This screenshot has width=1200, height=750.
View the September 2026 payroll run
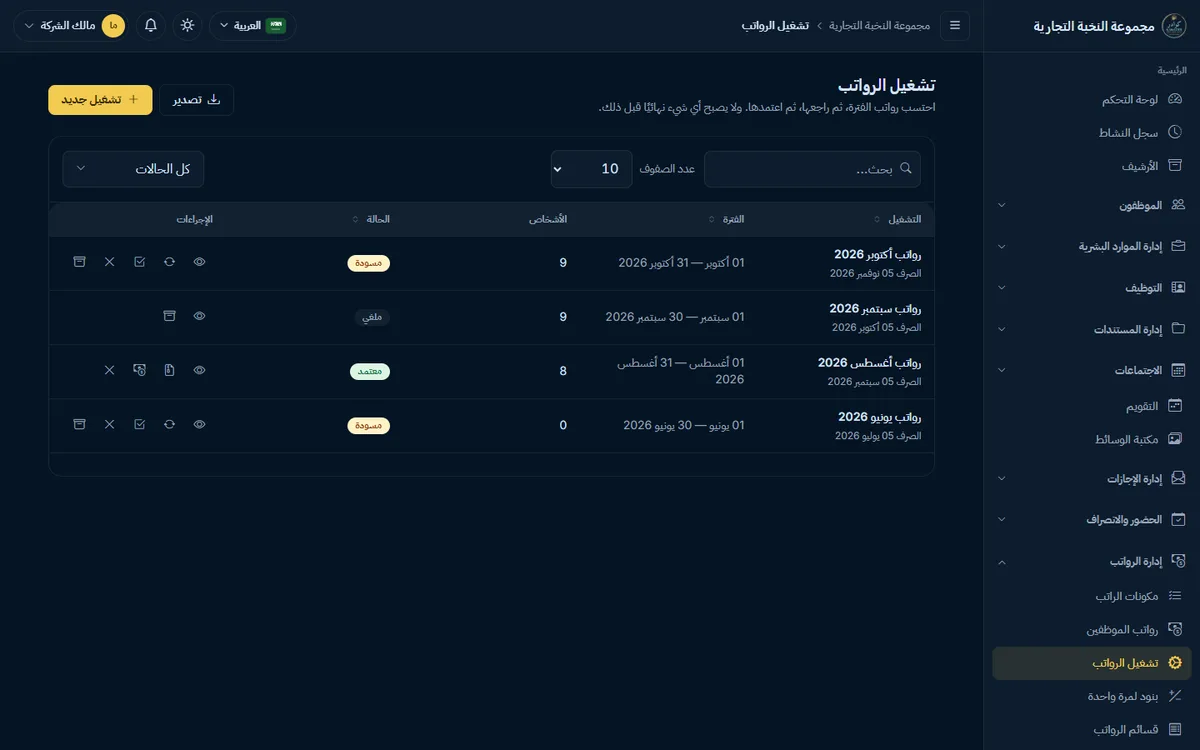(x=200, y=316)
